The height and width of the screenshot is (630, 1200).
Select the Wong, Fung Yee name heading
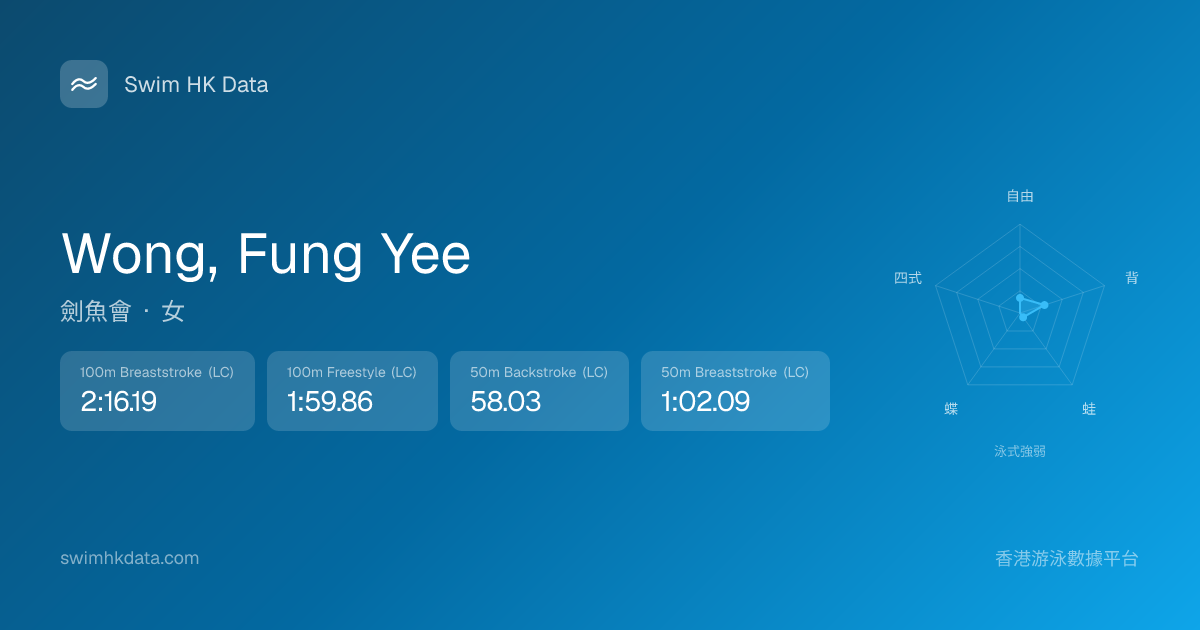[x=266, y=254]
